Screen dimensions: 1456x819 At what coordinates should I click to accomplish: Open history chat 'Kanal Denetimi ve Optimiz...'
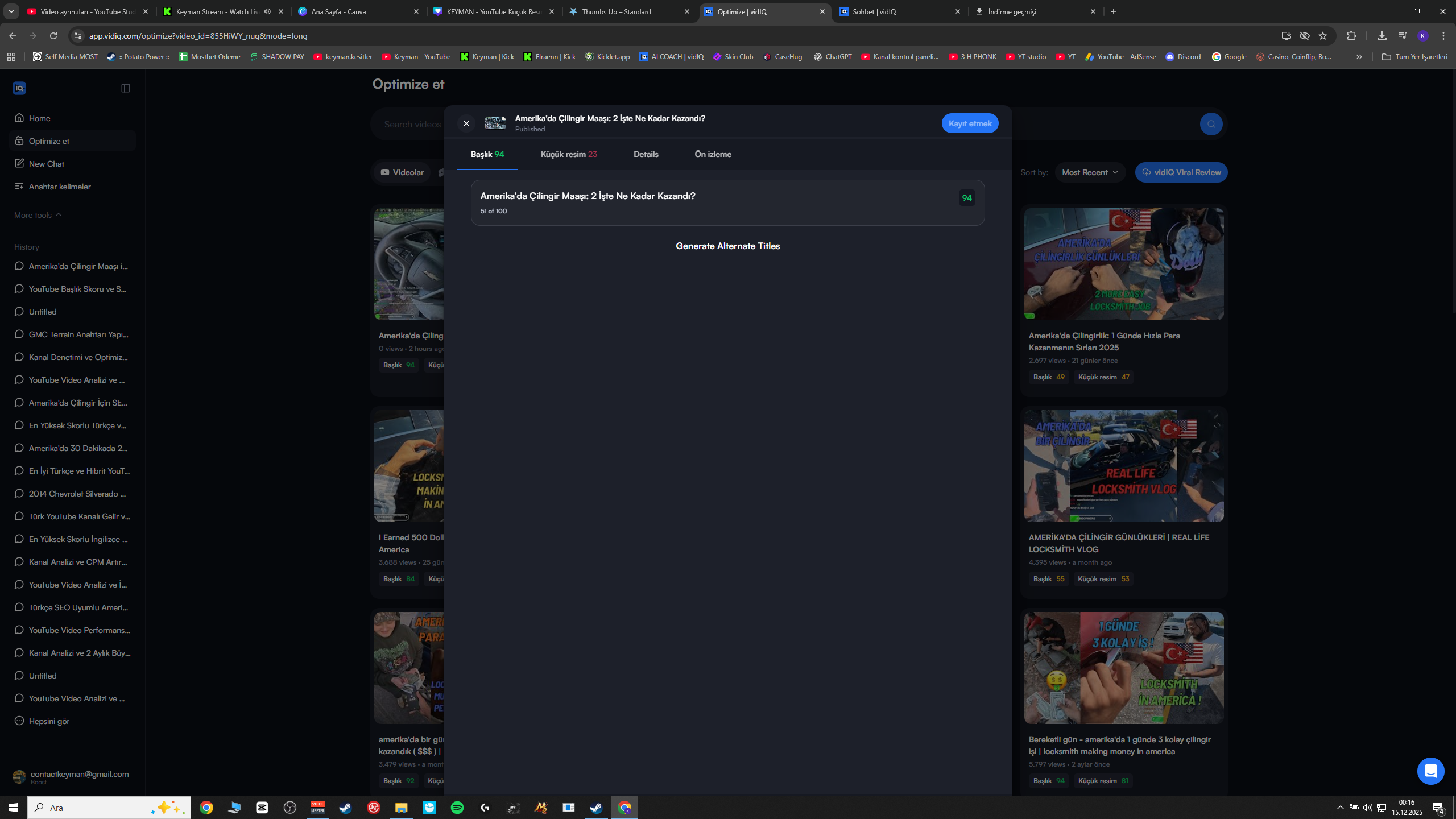(72, 357)
